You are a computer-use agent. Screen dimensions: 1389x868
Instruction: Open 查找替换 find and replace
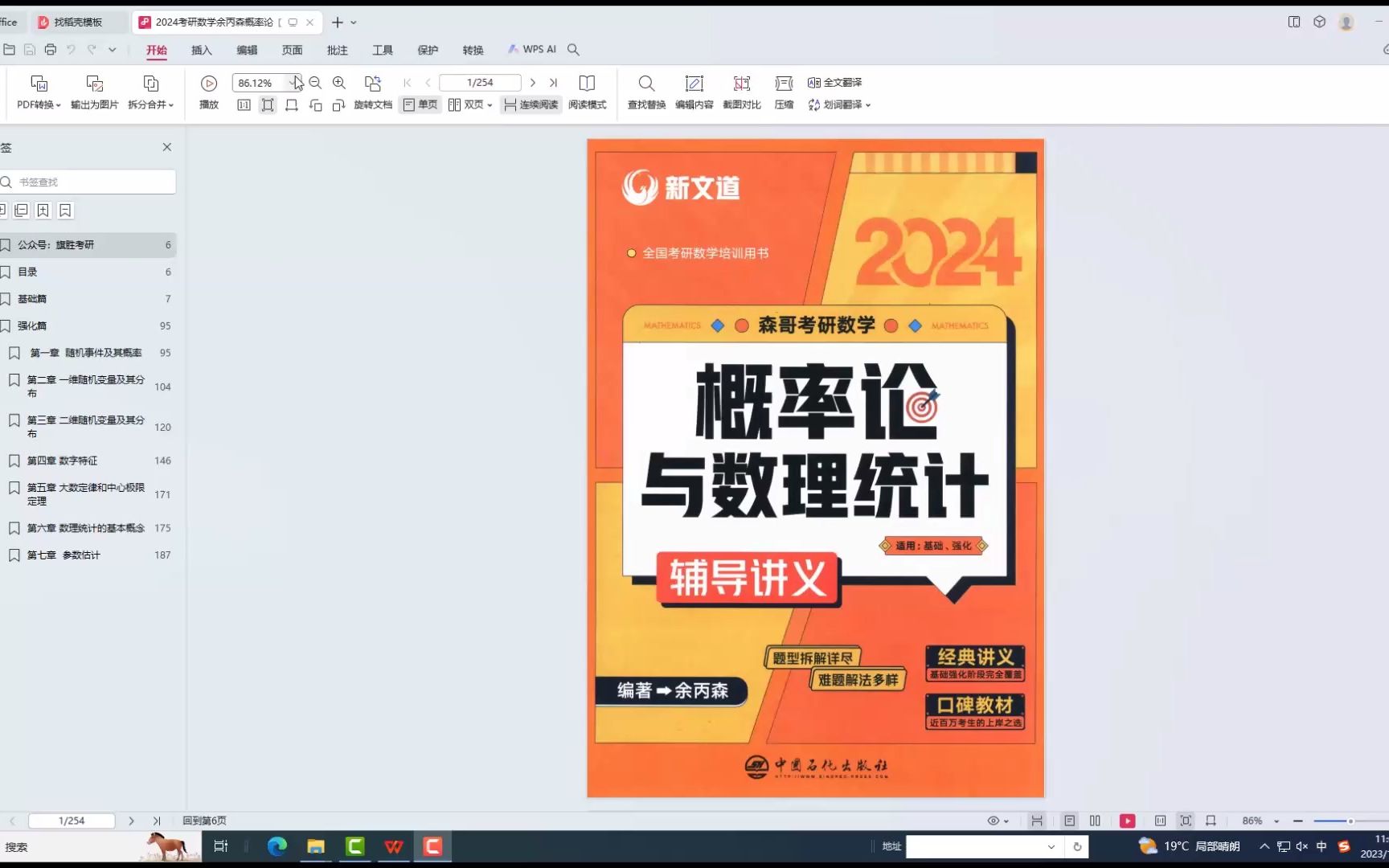(x=646, y=92)
